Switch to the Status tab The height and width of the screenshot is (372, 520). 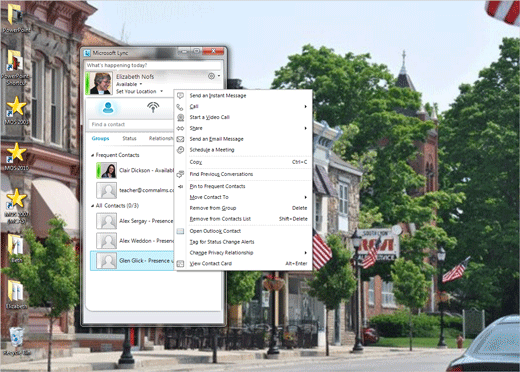tap(129, 138)
